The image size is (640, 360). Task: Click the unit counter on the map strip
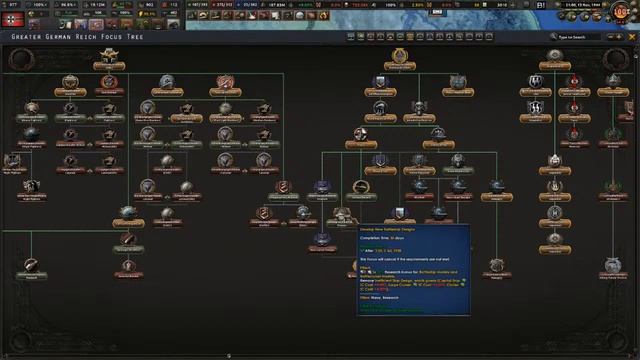[x=437, y=12]
